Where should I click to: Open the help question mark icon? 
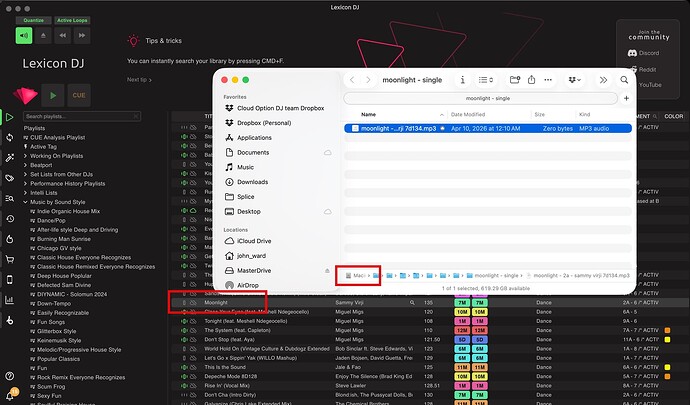pos(9,376)
